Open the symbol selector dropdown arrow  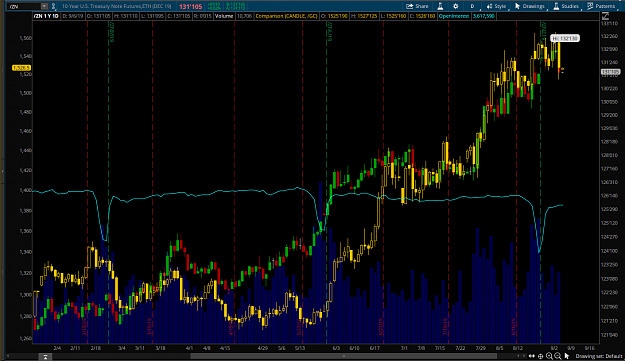click(x=44, y=6)
